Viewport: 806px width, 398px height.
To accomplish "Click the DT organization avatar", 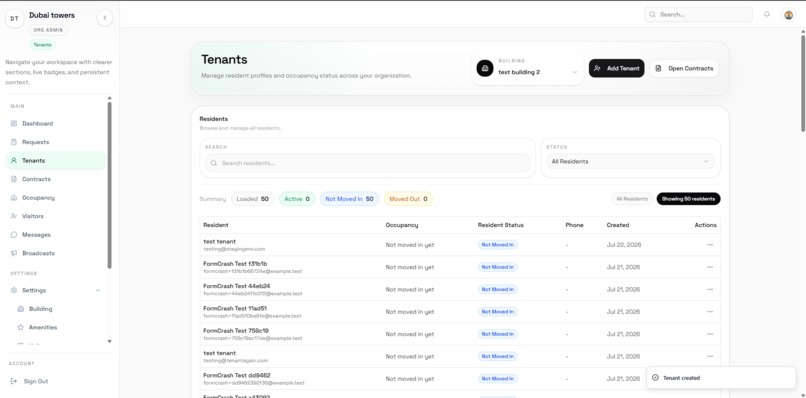I will (14, 19).
